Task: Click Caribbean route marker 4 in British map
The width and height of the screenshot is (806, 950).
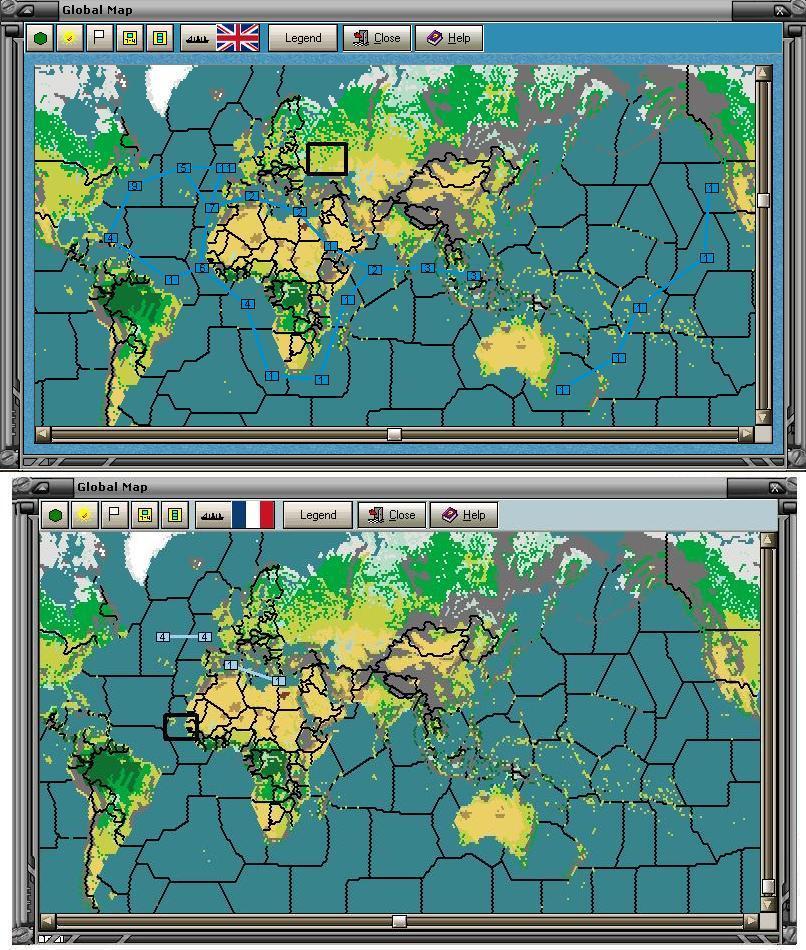Action: click(x=110, y=238)
